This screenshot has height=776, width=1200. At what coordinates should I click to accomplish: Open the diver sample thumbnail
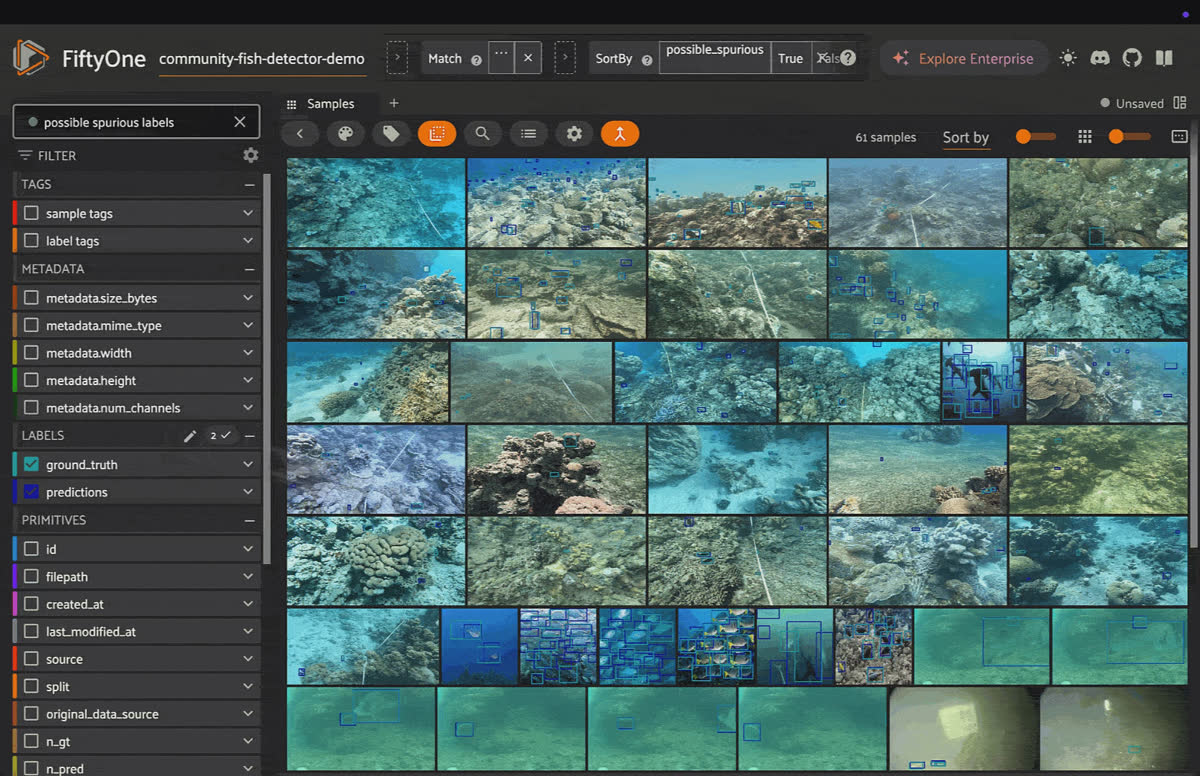coord(982,381)
